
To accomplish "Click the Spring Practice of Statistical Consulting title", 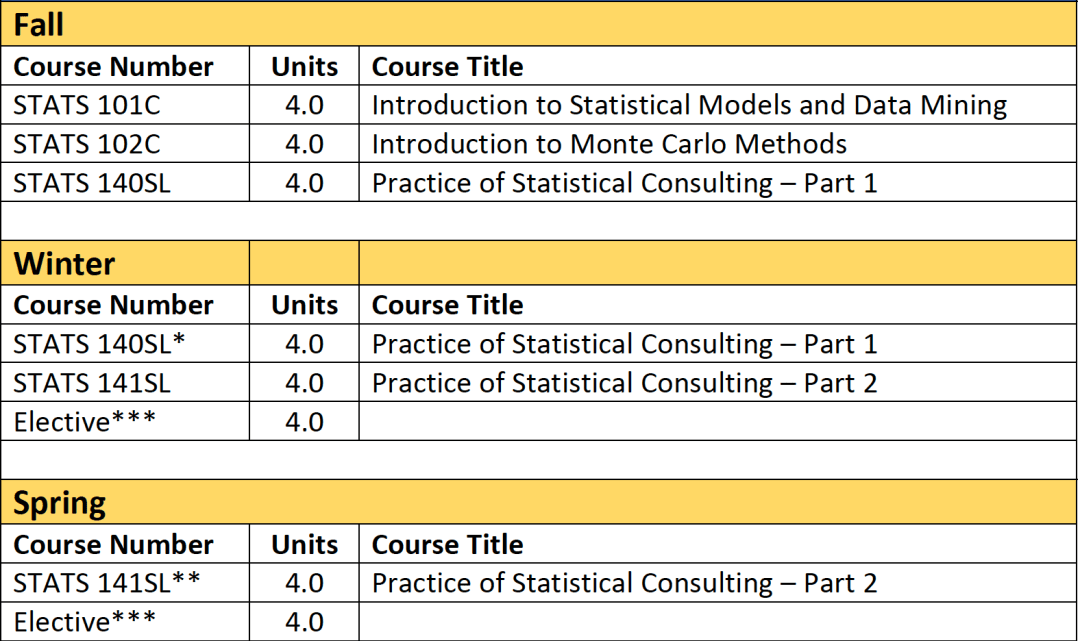I will (624, 583).
